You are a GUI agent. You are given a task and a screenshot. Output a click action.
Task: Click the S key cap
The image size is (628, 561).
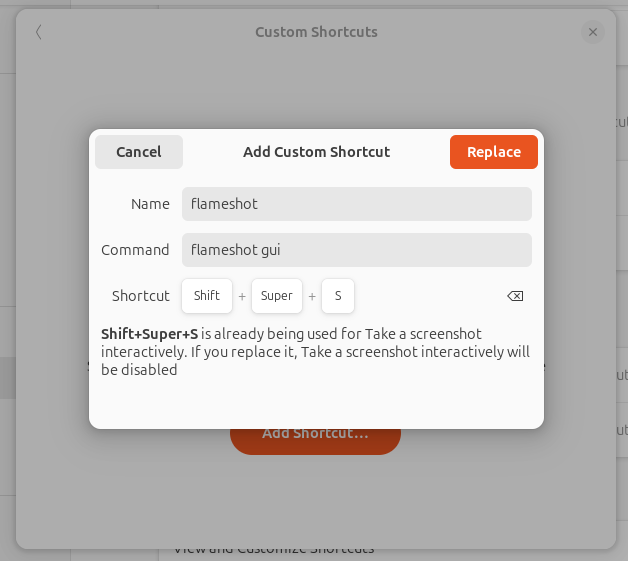pyautogui.click(x=338, y=296)
